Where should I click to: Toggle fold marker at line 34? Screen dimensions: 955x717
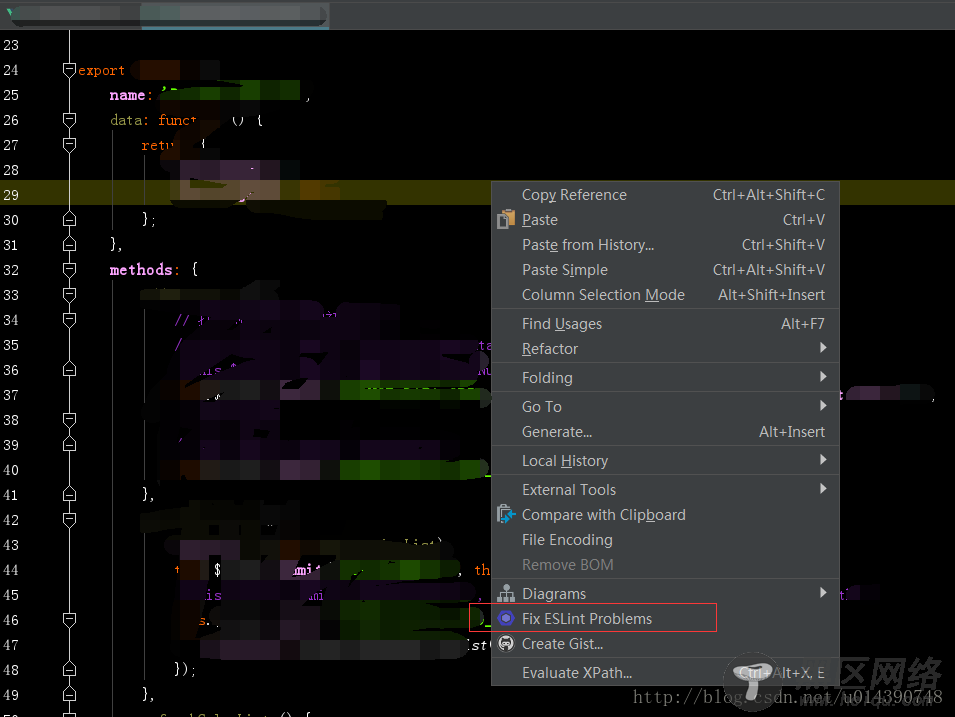(x=69, y=320)
